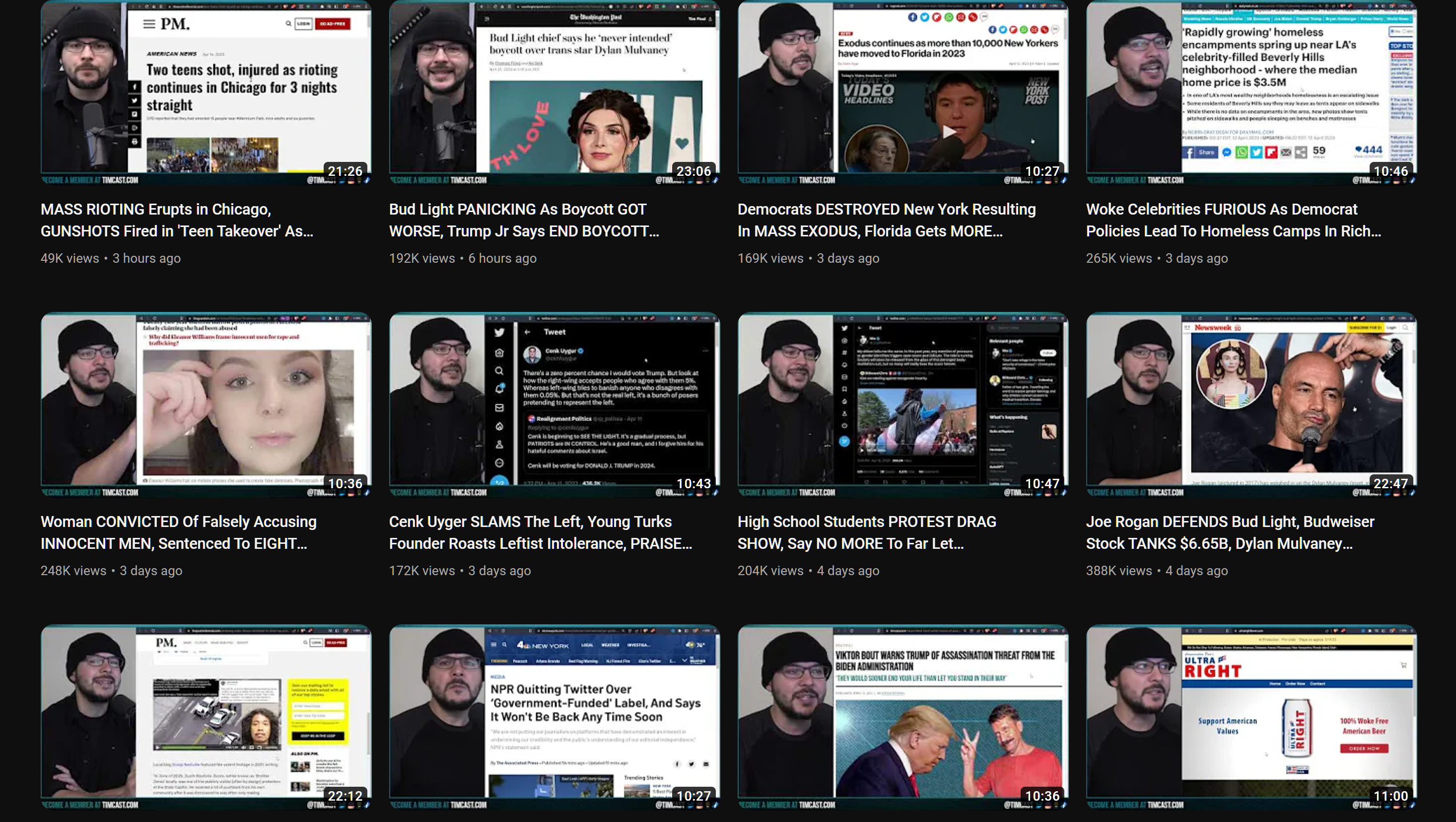Click '3 days ago' under Woke Celebrities video
Image resolution: width=1456 pixels, height=822 pixels.
(1196, 258)
